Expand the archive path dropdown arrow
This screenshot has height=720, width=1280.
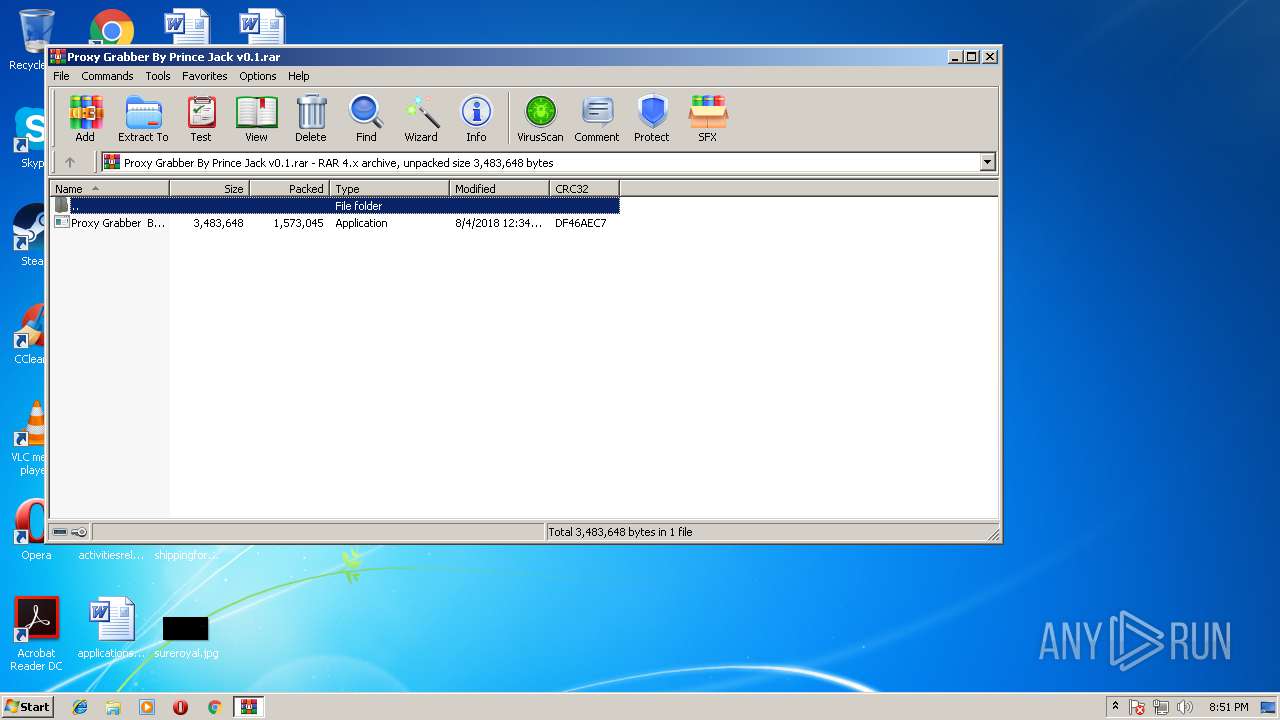pyautogui.click(x=988, y=162)
